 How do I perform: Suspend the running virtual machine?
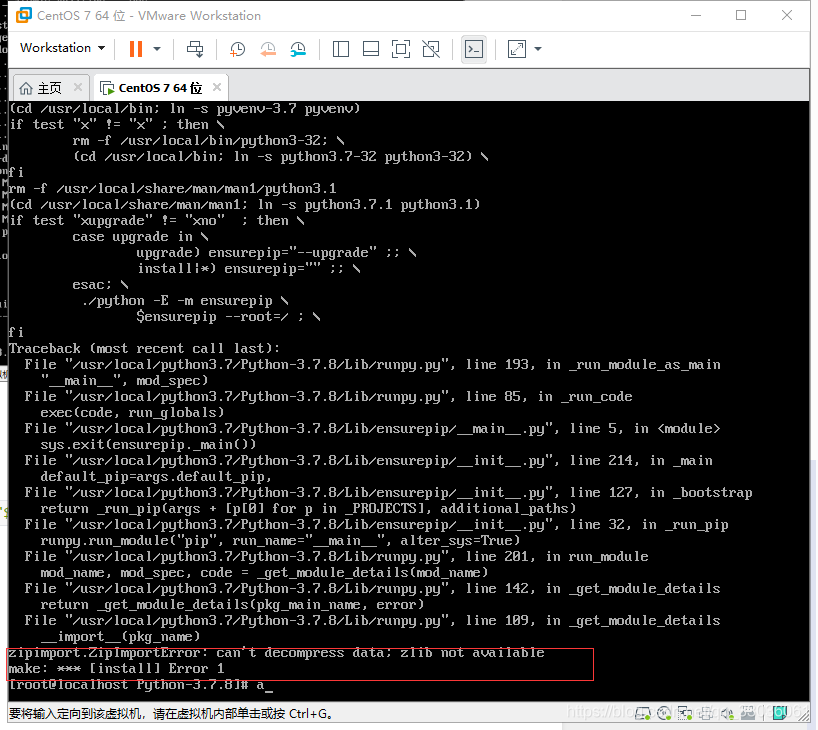tap(138, 48)
